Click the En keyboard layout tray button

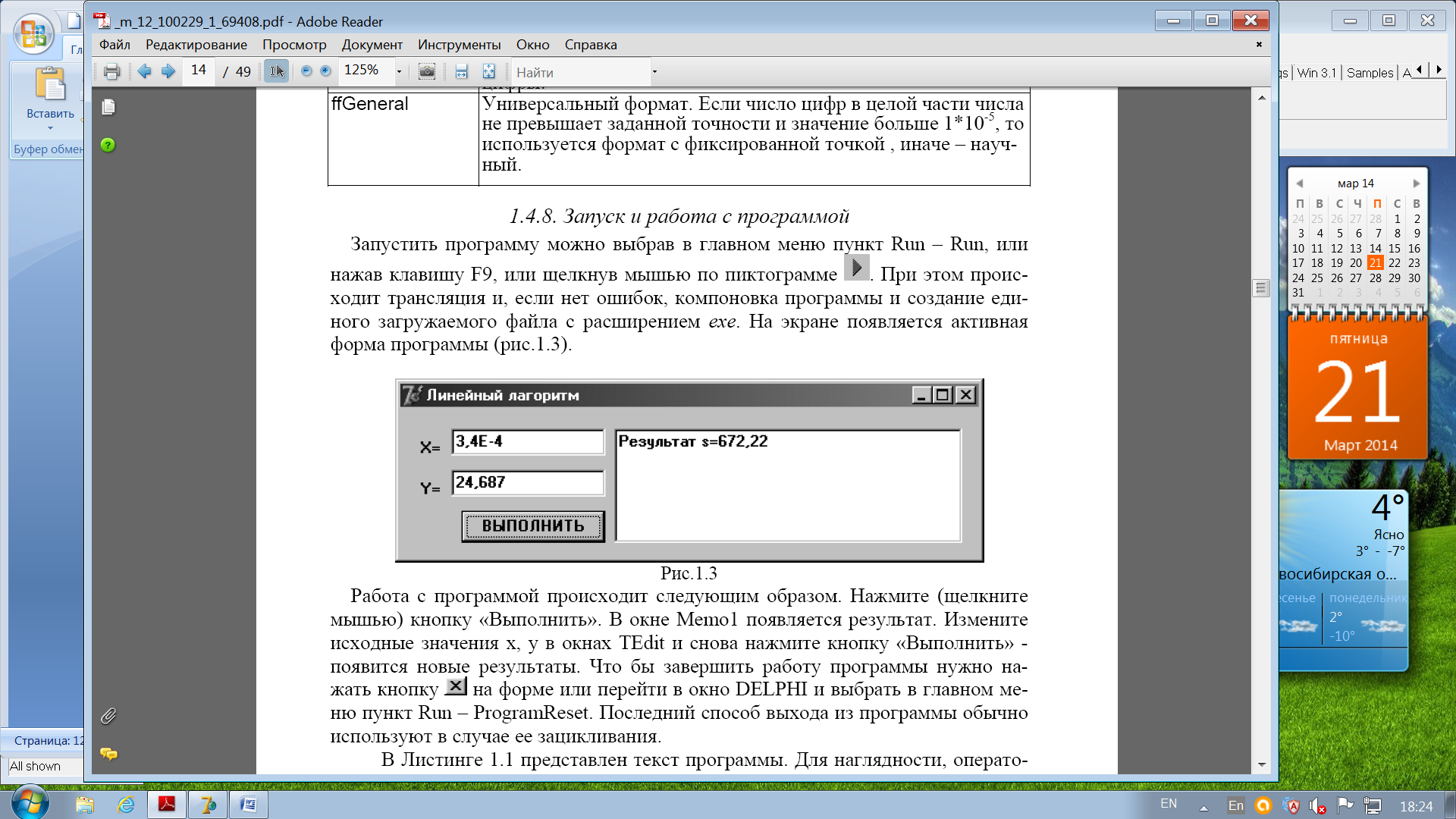tap(1236, 806)
